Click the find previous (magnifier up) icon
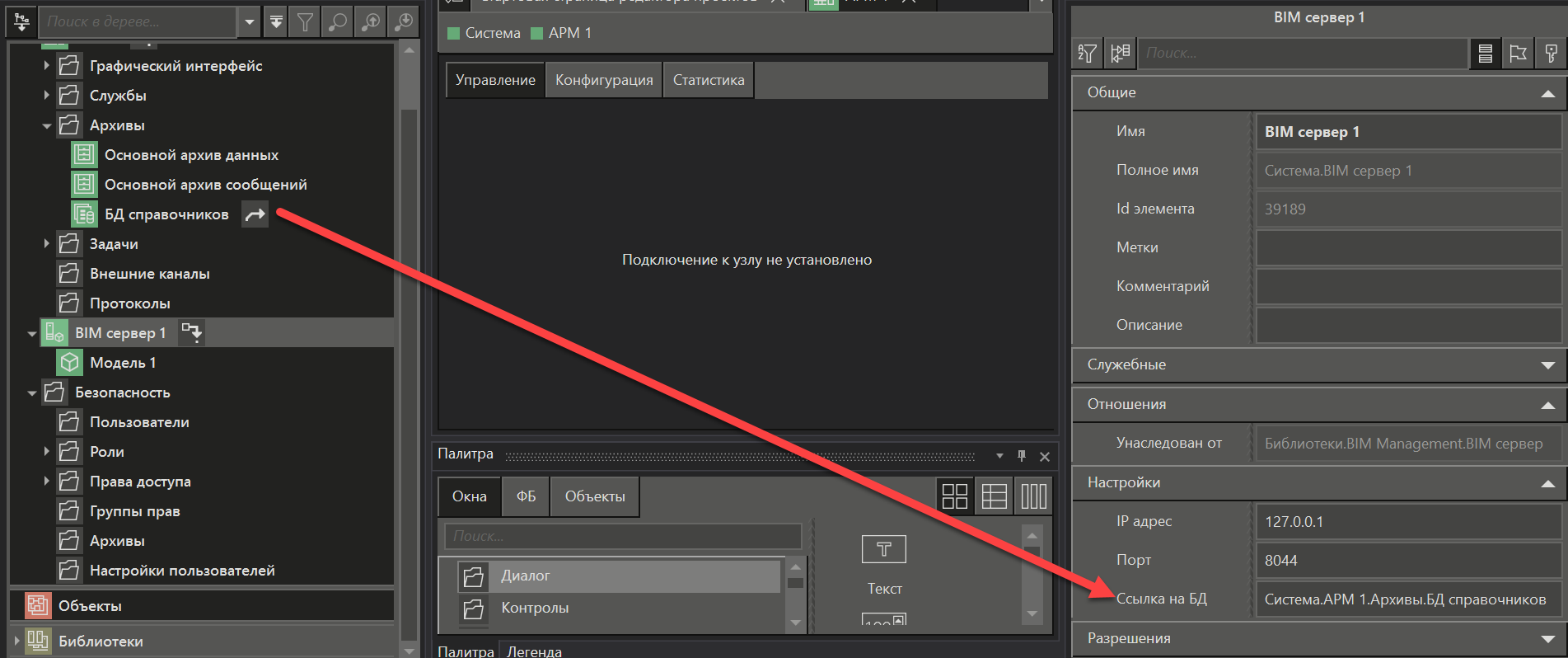1568x658 pixels. (371, 22)
